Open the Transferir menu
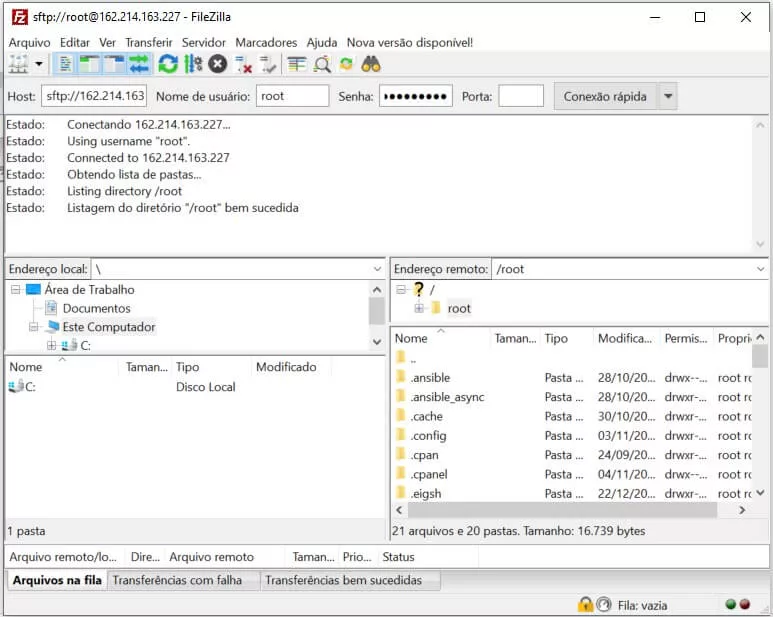This screenshot has height=617, width=773. (148, 43)
